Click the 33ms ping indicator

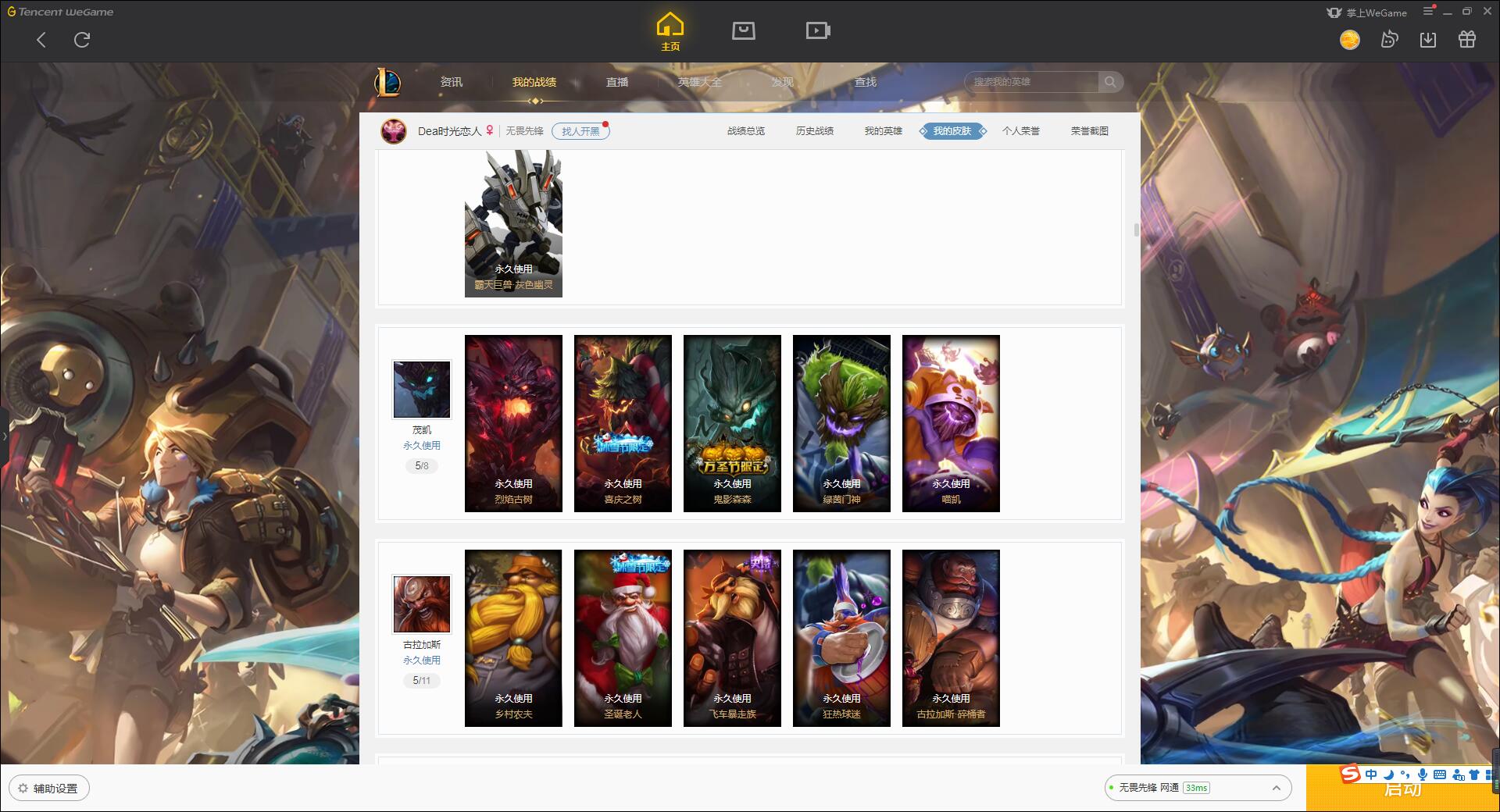[x=1196, y=788]
